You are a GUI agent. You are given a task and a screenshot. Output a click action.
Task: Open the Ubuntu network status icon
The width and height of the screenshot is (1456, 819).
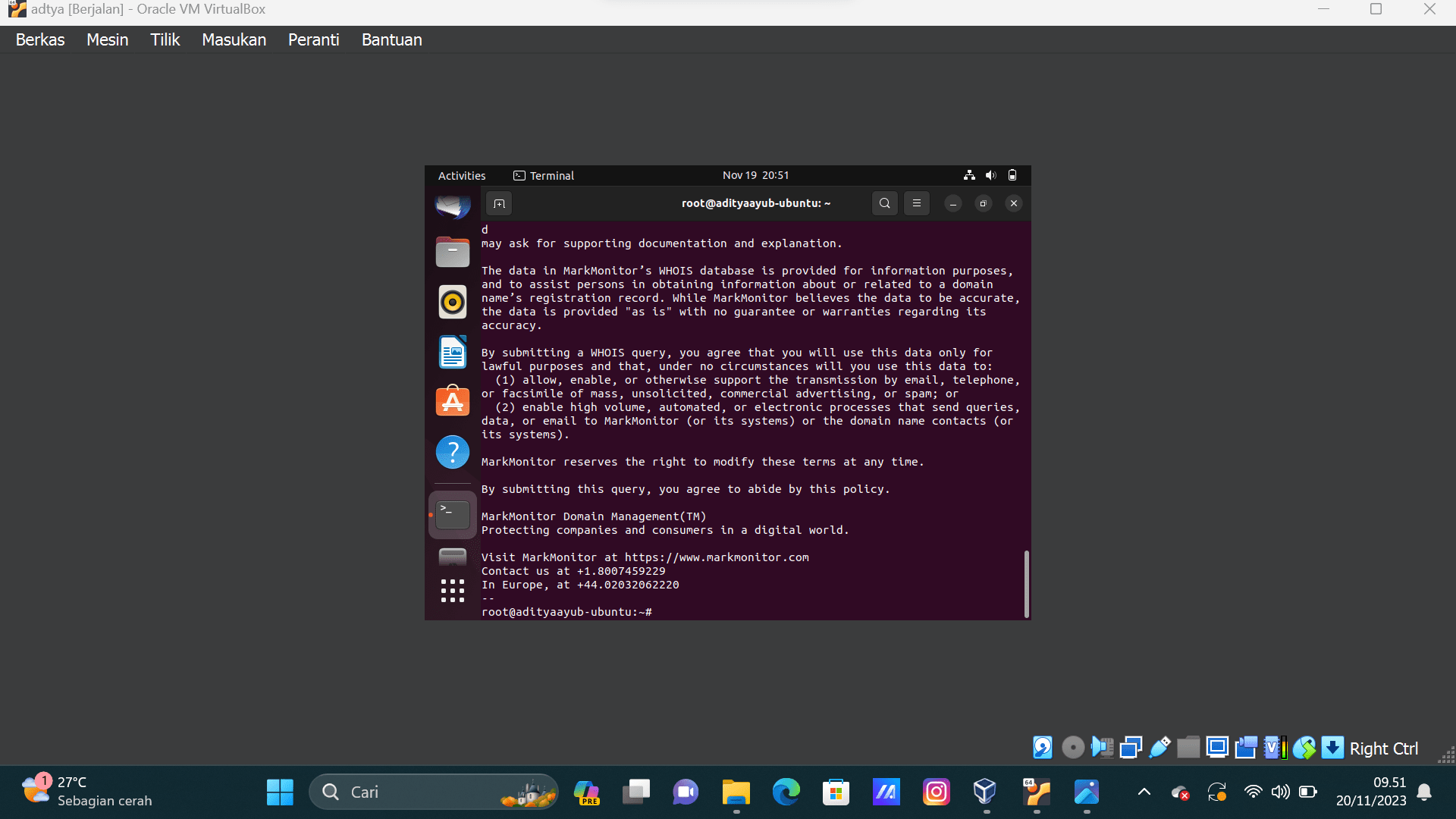(969, 175)
